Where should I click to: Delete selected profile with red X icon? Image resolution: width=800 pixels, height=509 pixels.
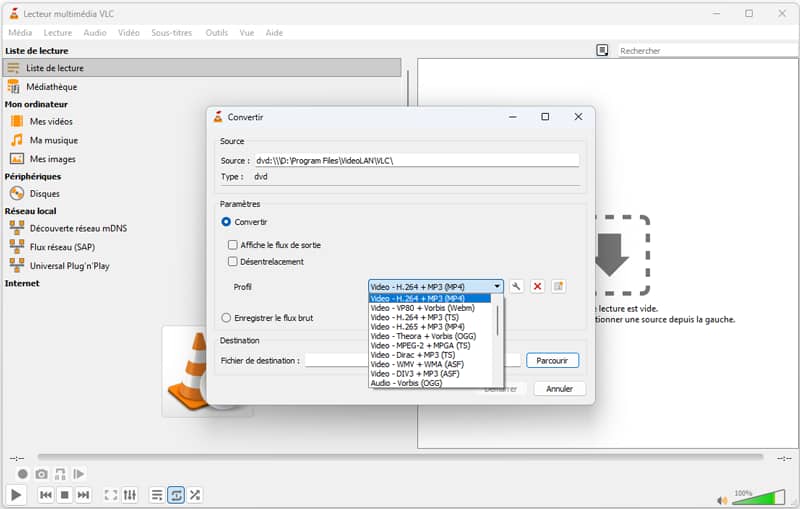coord(537,286)
